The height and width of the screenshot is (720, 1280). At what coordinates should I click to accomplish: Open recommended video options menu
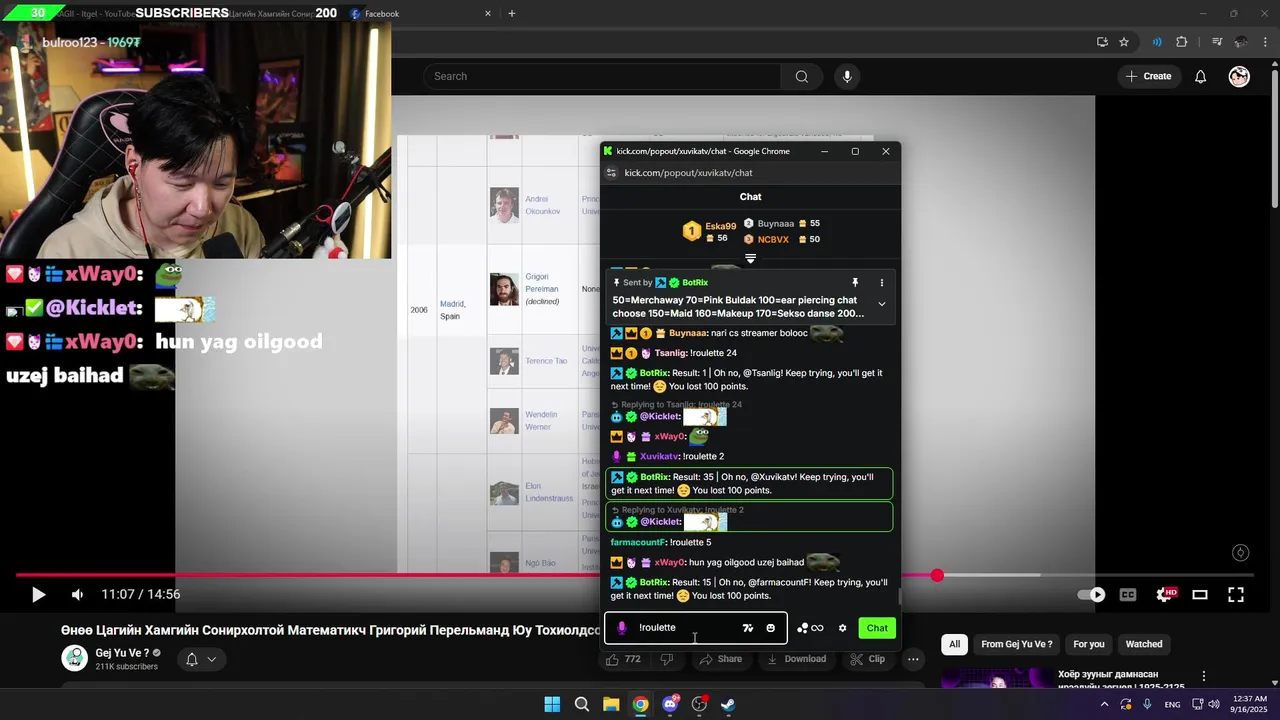coord(1204,677)
